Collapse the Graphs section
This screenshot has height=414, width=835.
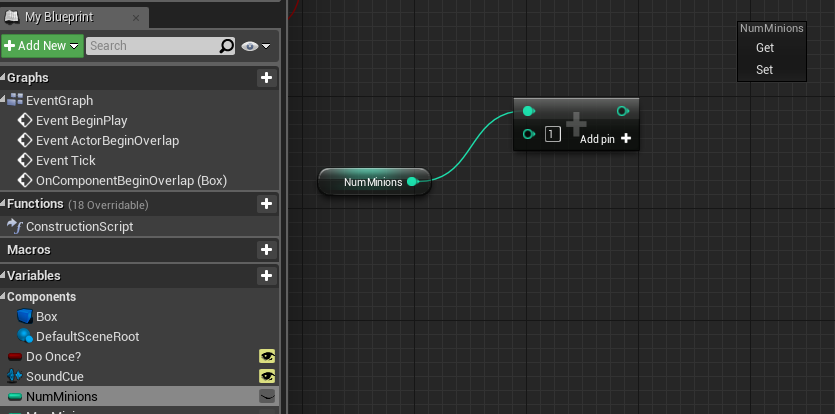pos(3,78)
